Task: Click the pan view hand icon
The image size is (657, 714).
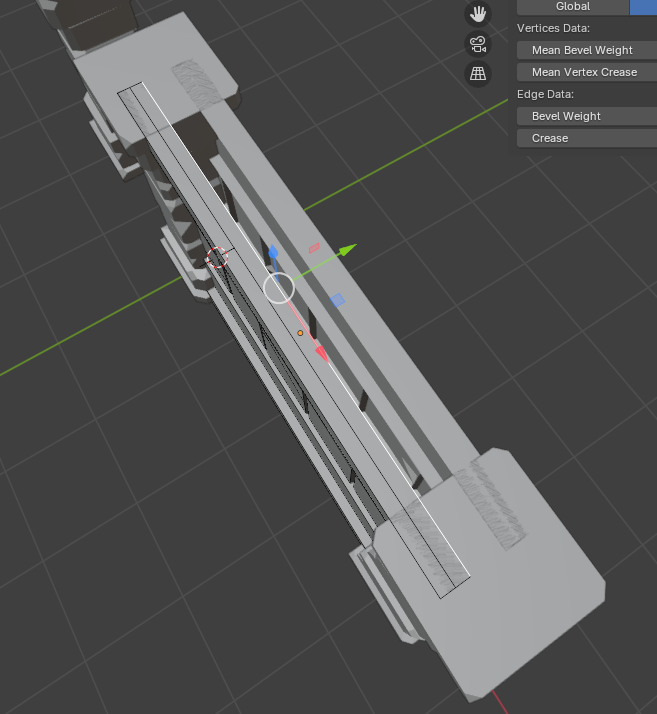Action: coord(478,14)
